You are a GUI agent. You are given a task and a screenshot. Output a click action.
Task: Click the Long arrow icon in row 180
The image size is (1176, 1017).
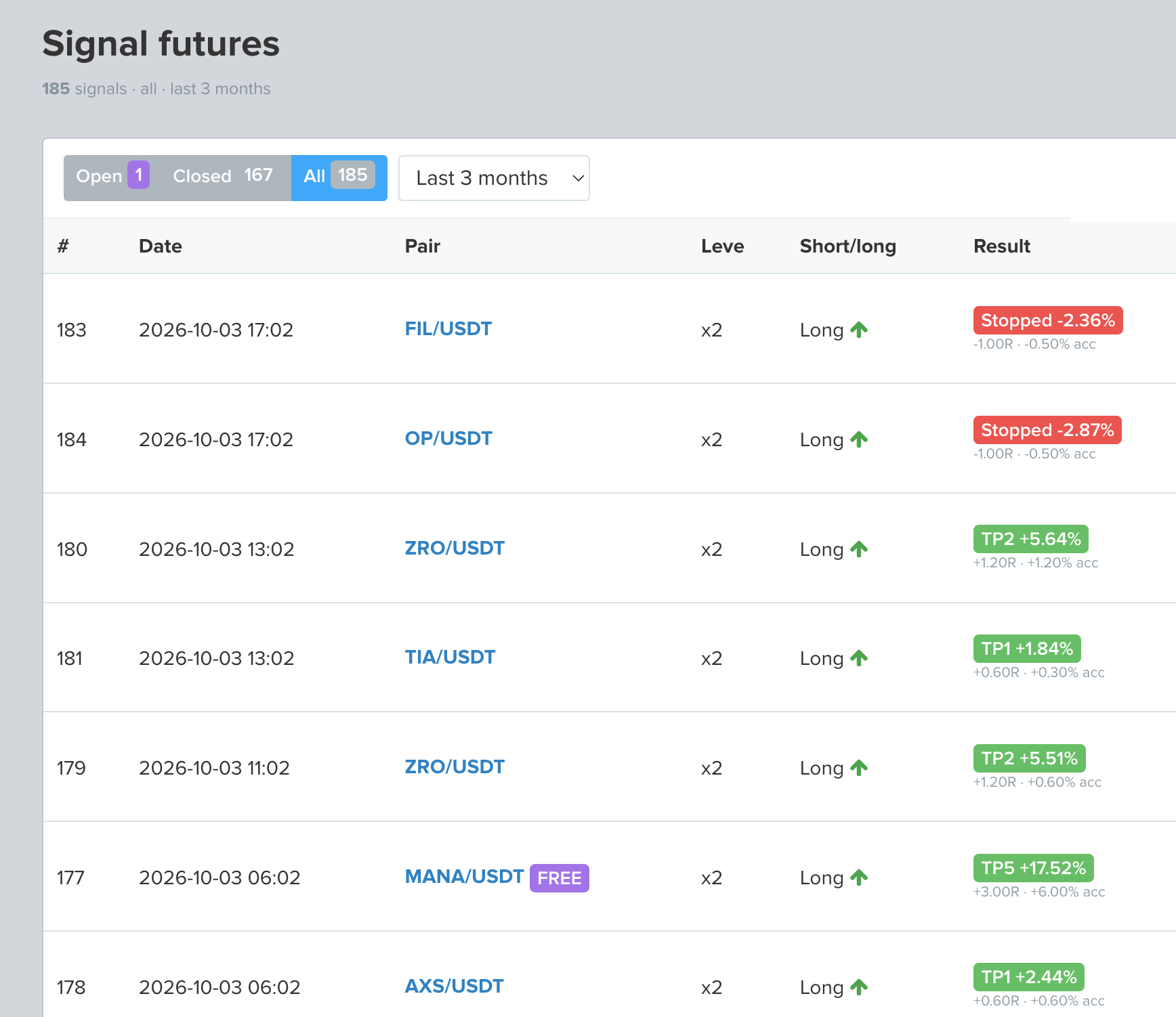coord(859,549)
